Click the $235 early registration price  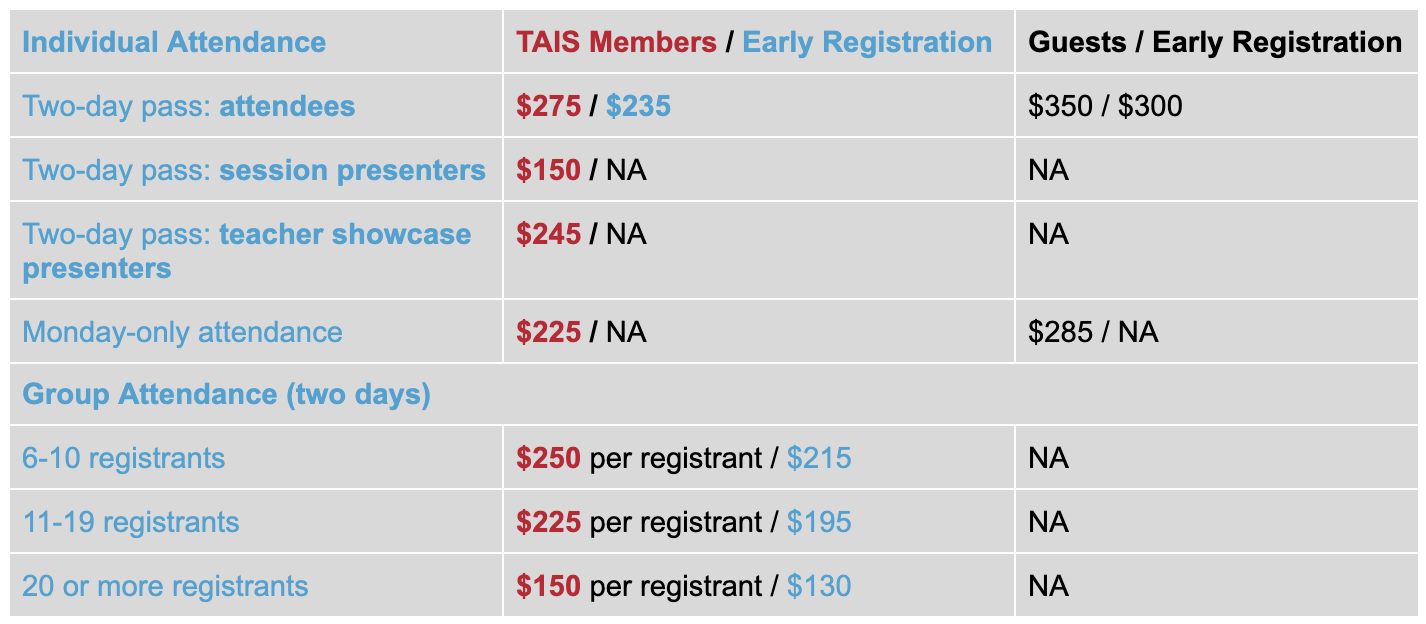point(638,106)
